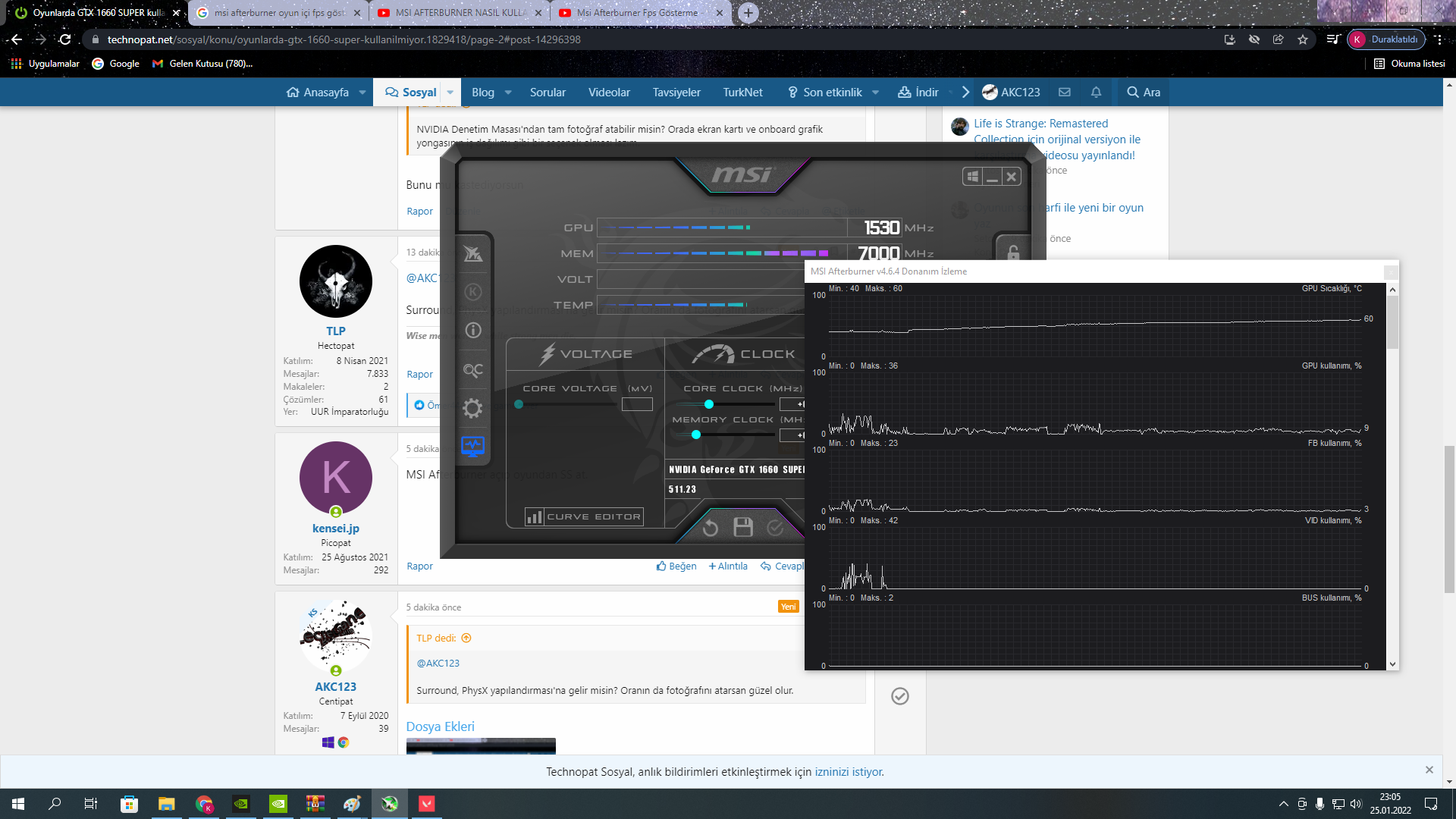Click the izninizi istiyor link
This screenshot has height=819, width=1456.
(849, 772)
